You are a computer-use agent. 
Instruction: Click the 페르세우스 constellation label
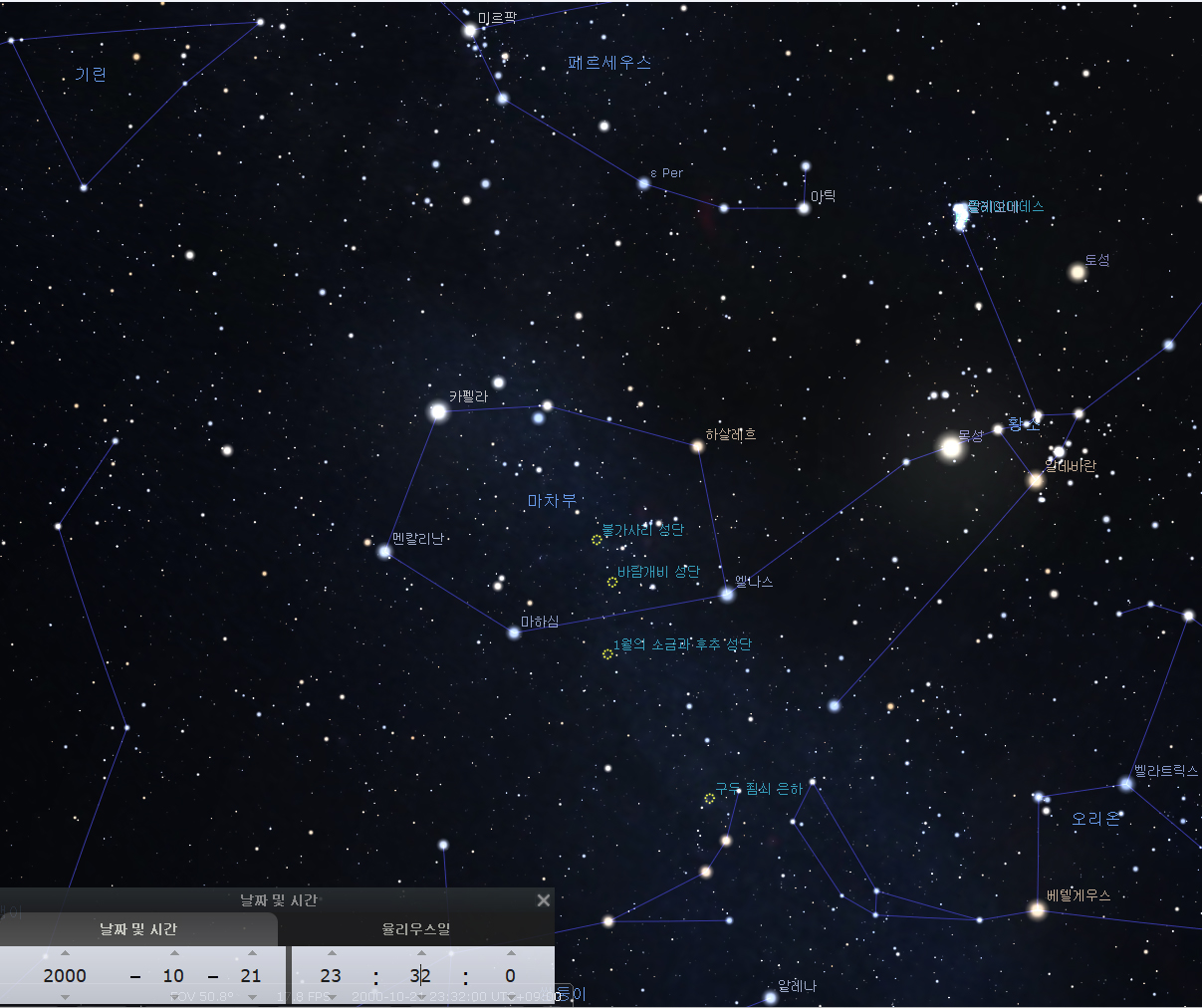[609, 63]
